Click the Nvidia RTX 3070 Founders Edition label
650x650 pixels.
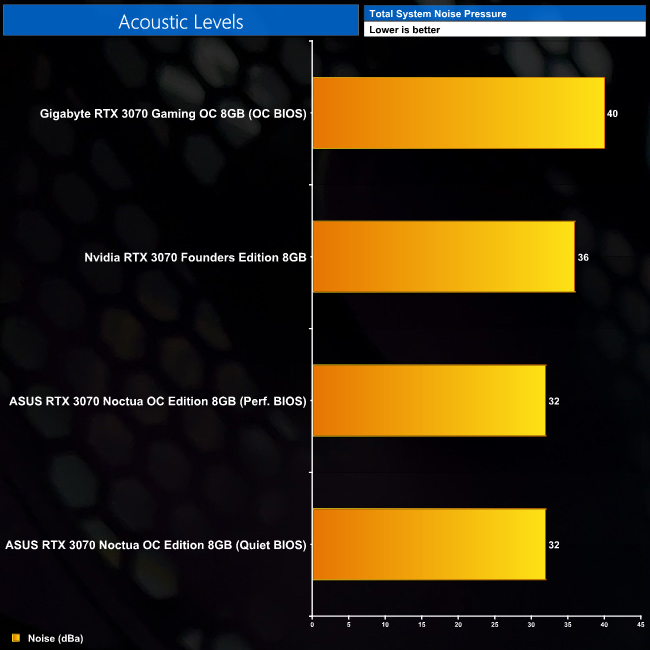coord(195,257)
